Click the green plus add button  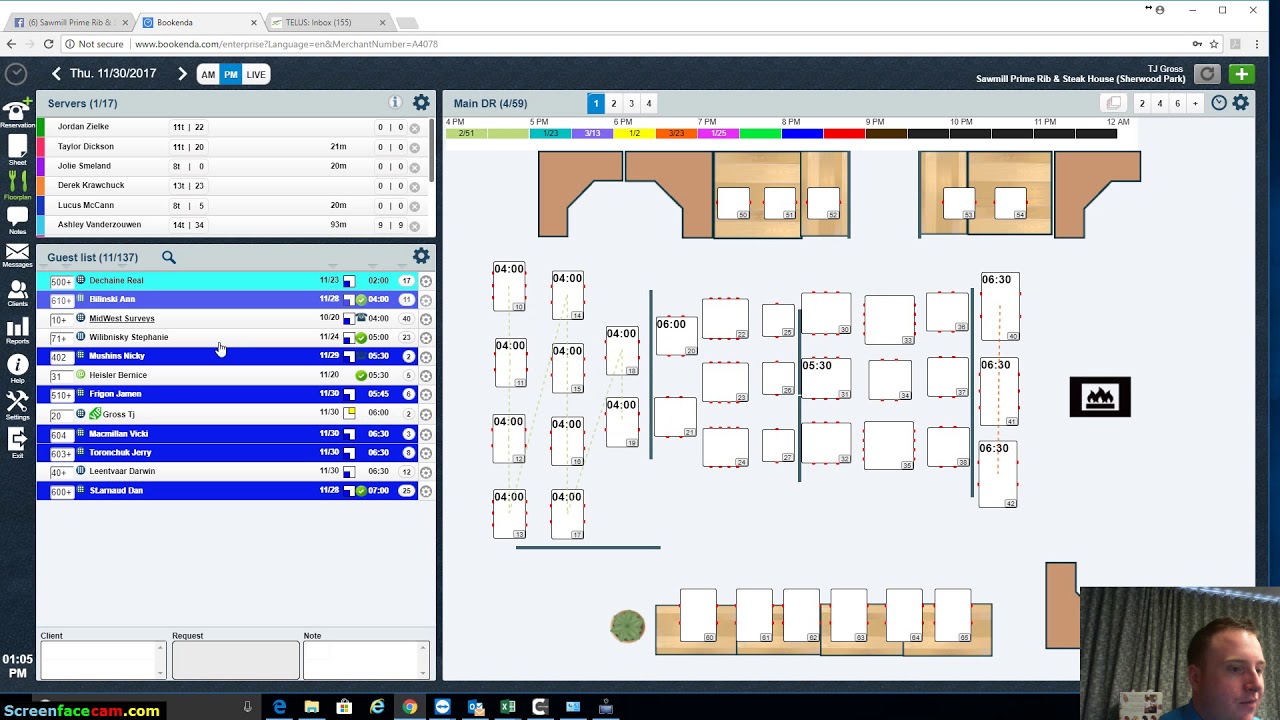point(1241,74)
